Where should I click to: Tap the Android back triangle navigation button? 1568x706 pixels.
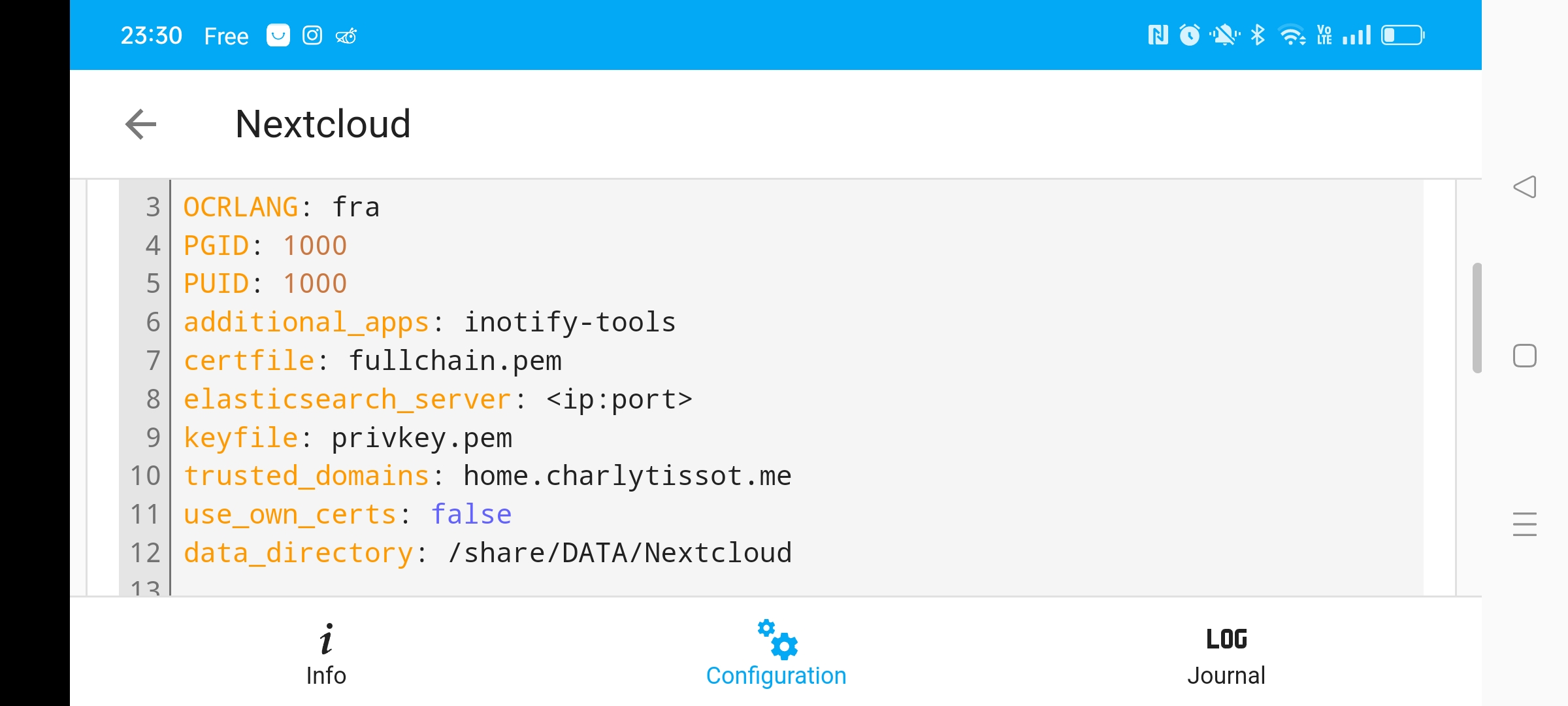(x=1525, y=187)
